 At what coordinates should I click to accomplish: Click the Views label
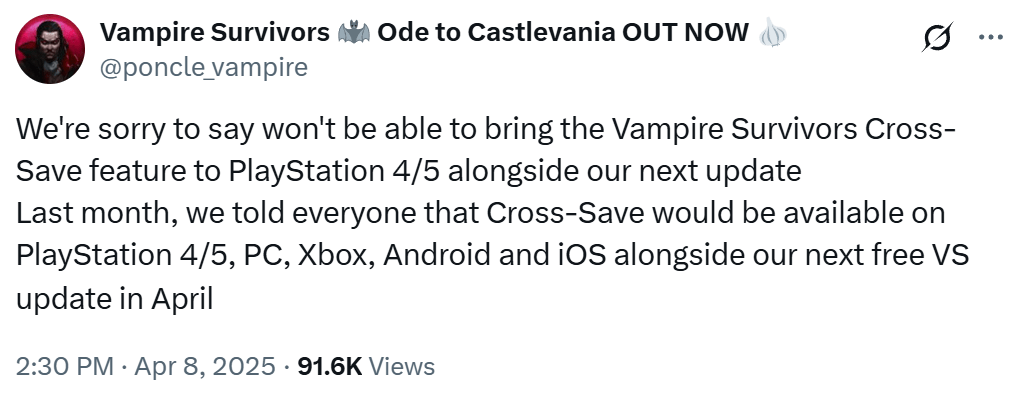coord(401,366)
